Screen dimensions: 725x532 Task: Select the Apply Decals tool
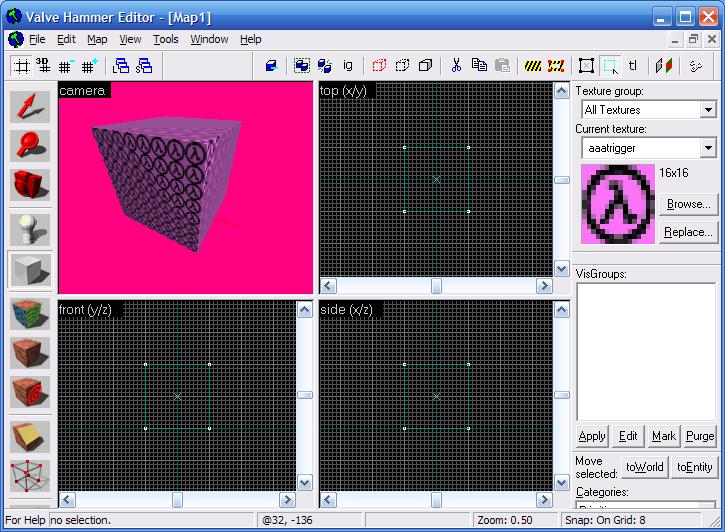[30, 392]
